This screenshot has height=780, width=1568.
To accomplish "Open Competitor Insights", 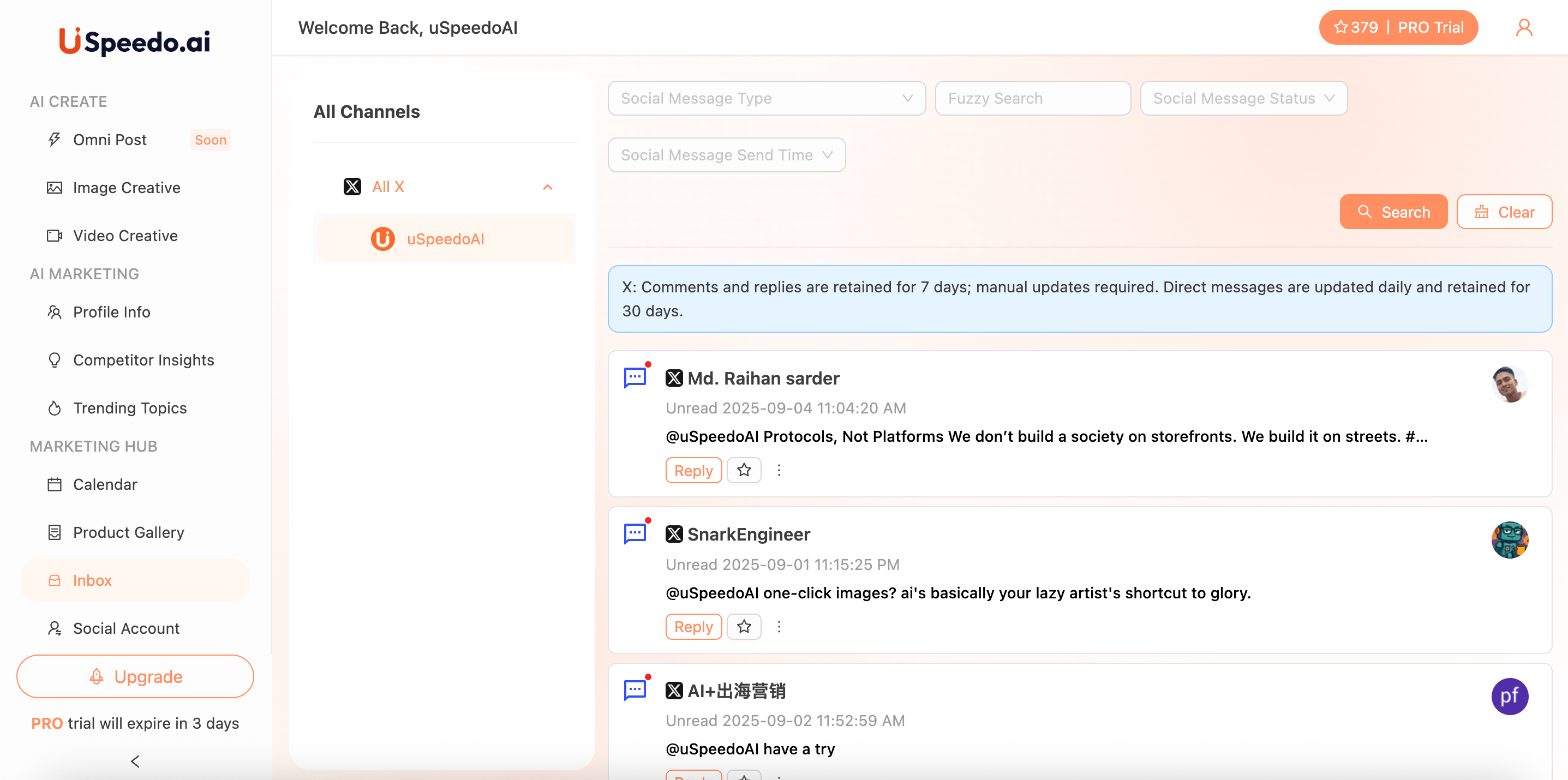I will (x=143, y=359).
